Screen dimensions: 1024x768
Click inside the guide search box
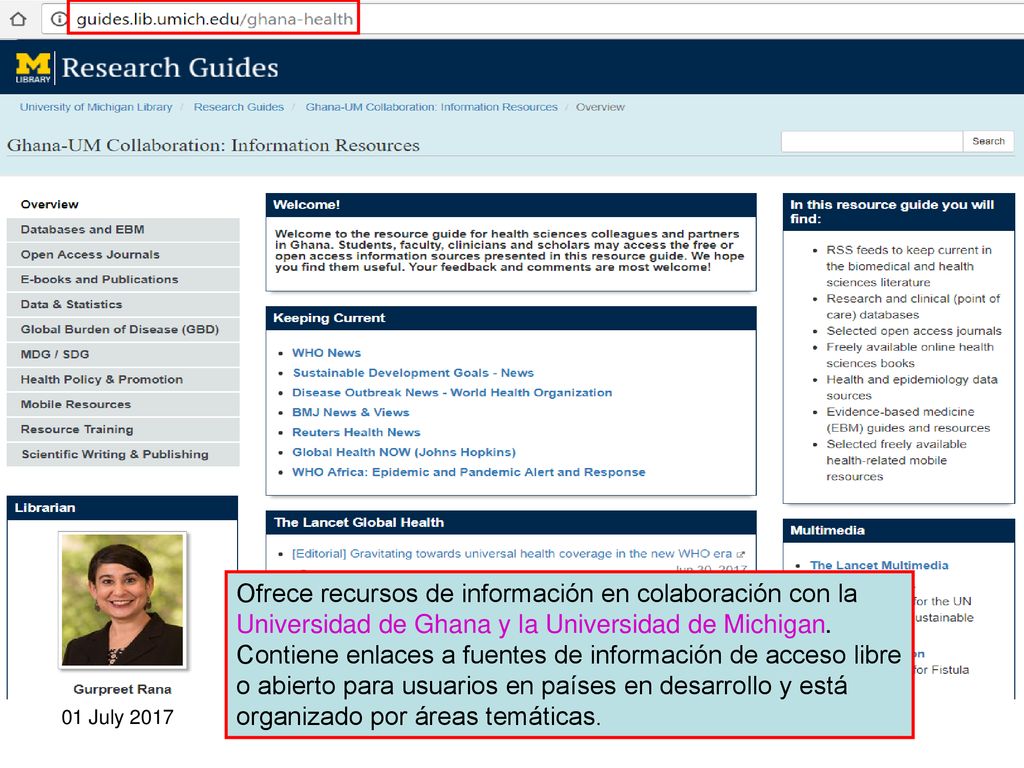872,141
